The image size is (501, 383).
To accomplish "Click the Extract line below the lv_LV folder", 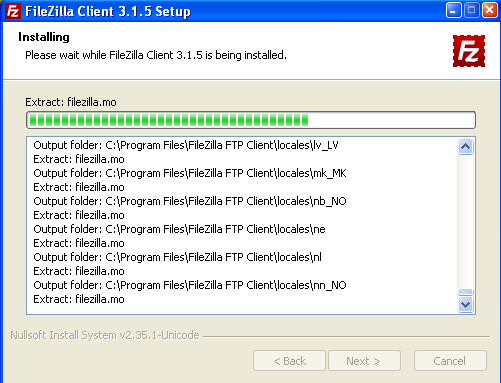I will tap(79, 159).
